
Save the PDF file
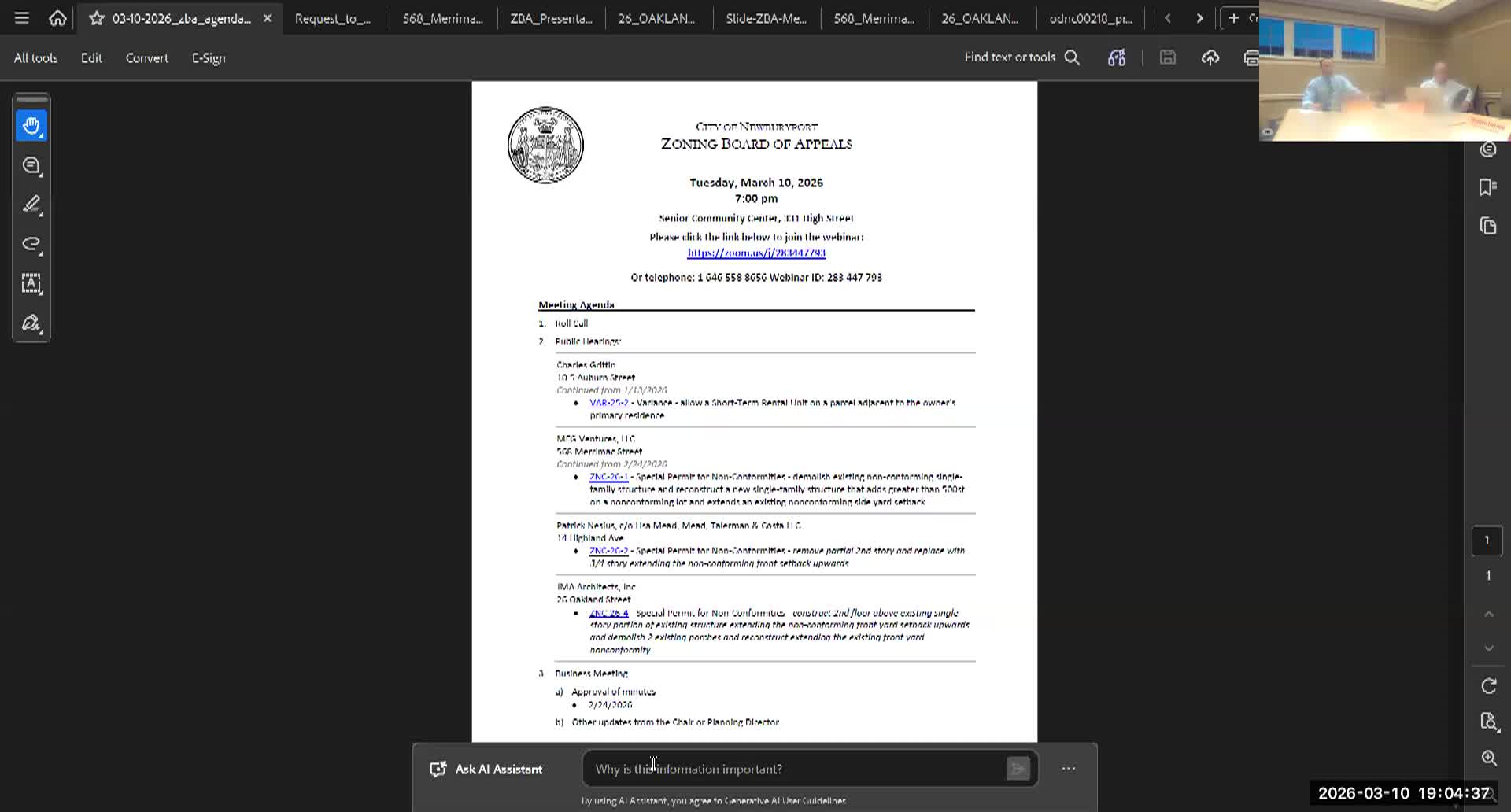[x=1167, y=57]
